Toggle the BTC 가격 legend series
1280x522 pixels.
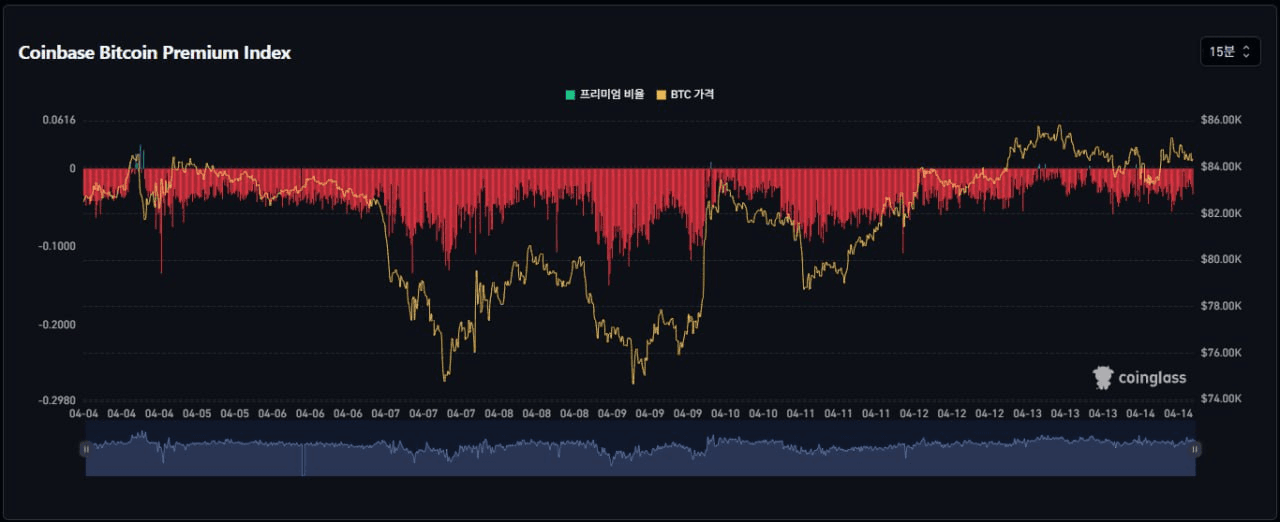(x=685, y=94)
